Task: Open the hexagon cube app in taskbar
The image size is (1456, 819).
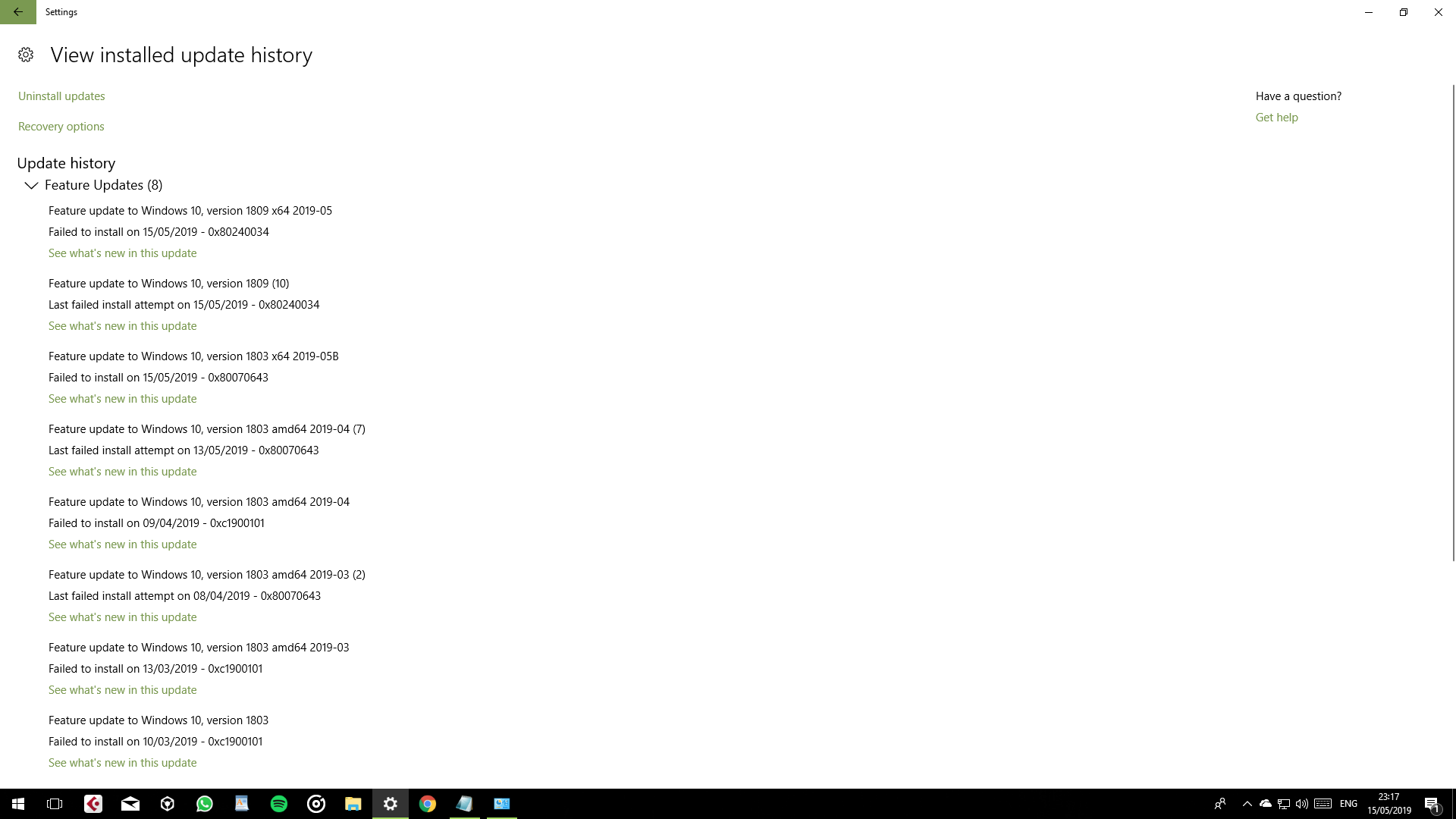Action: pos(168,804)
